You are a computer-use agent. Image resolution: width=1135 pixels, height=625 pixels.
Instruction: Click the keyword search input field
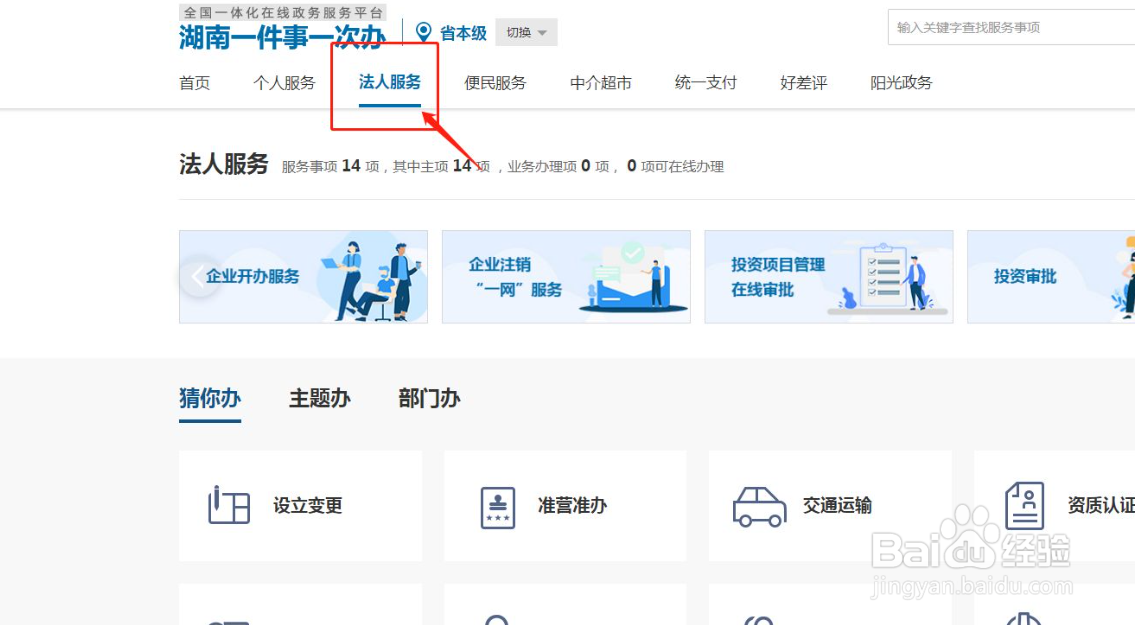(1011, 28)
